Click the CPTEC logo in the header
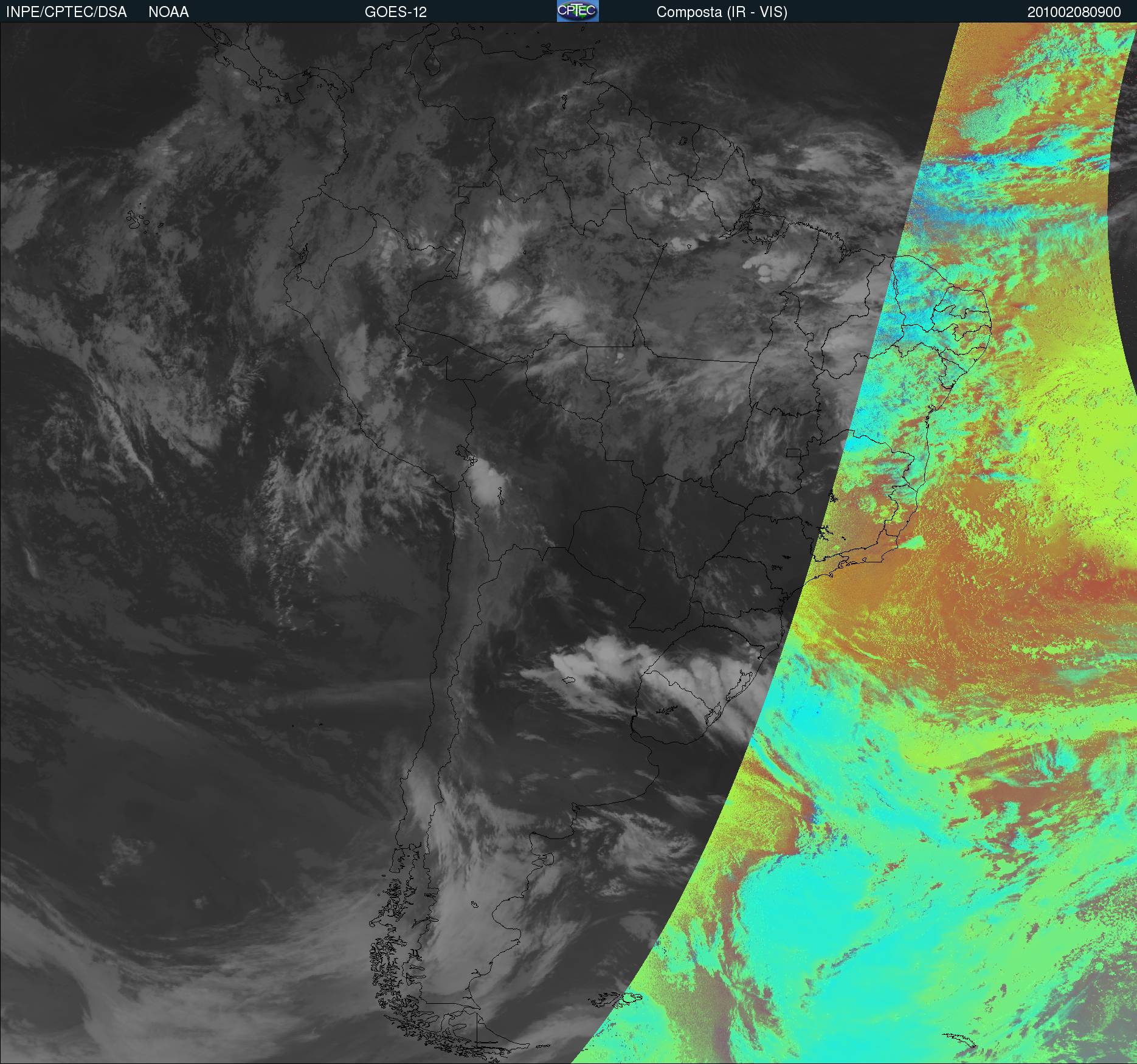 (x=578, y=11)
